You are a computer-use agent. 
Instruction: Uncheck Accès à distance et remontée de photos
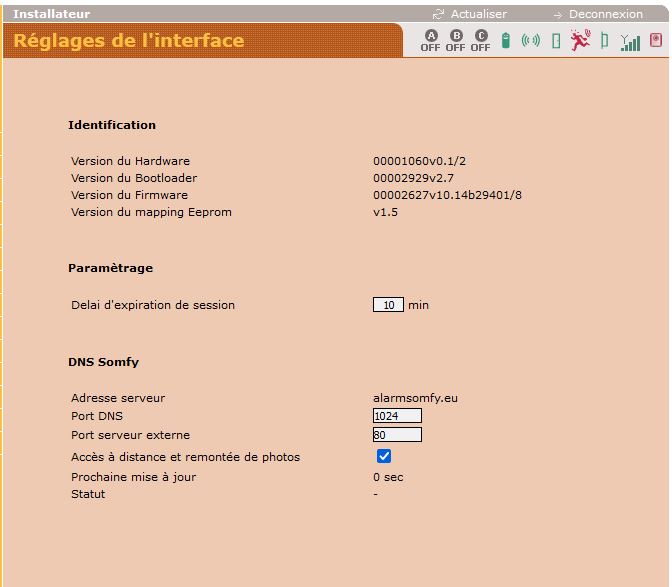pyautogui.click(x=384, y=456)
